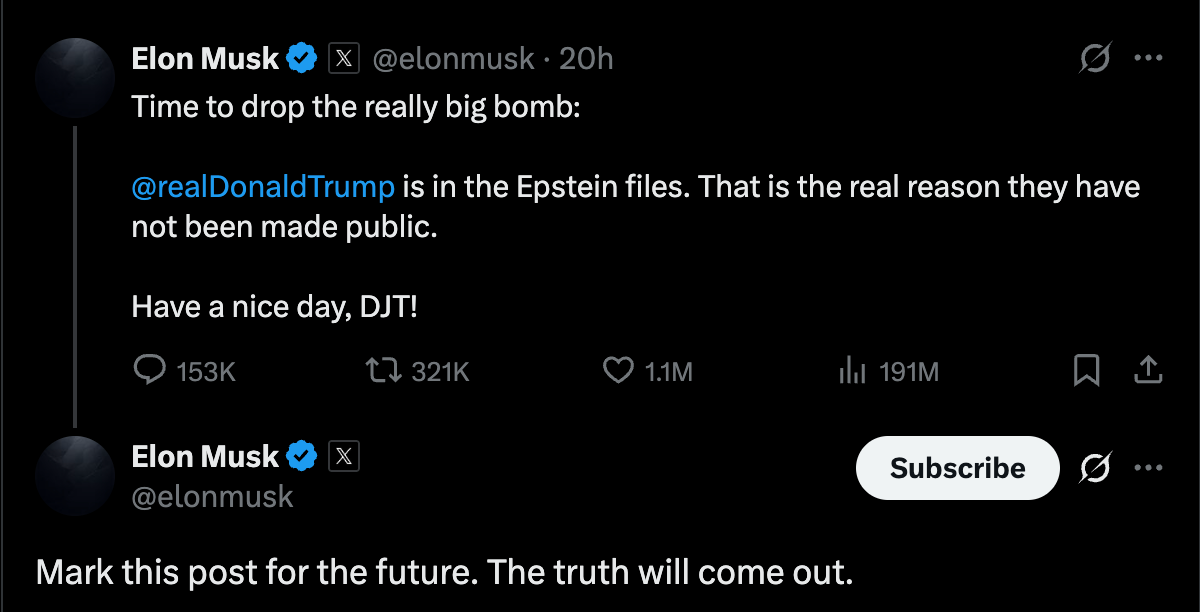This screenshot has height=612, width=1200.
Task: Open Grok icon on the top post
Action: click(x=1095, y=60)
